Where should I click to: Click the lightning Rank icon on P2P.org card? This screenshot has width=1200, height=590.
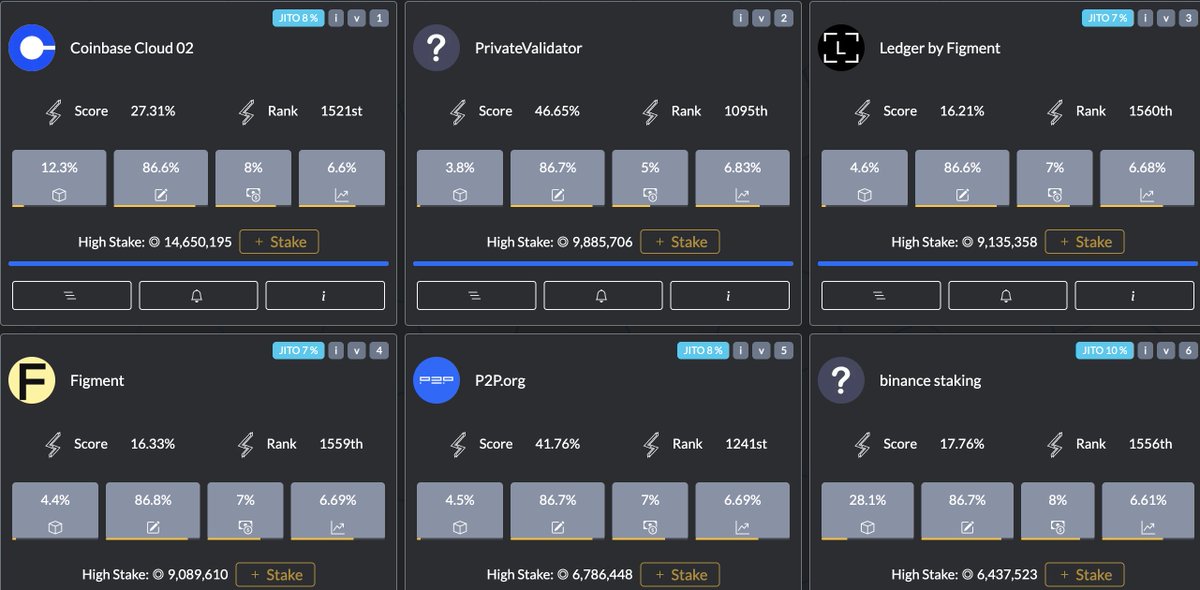point(651,444)
